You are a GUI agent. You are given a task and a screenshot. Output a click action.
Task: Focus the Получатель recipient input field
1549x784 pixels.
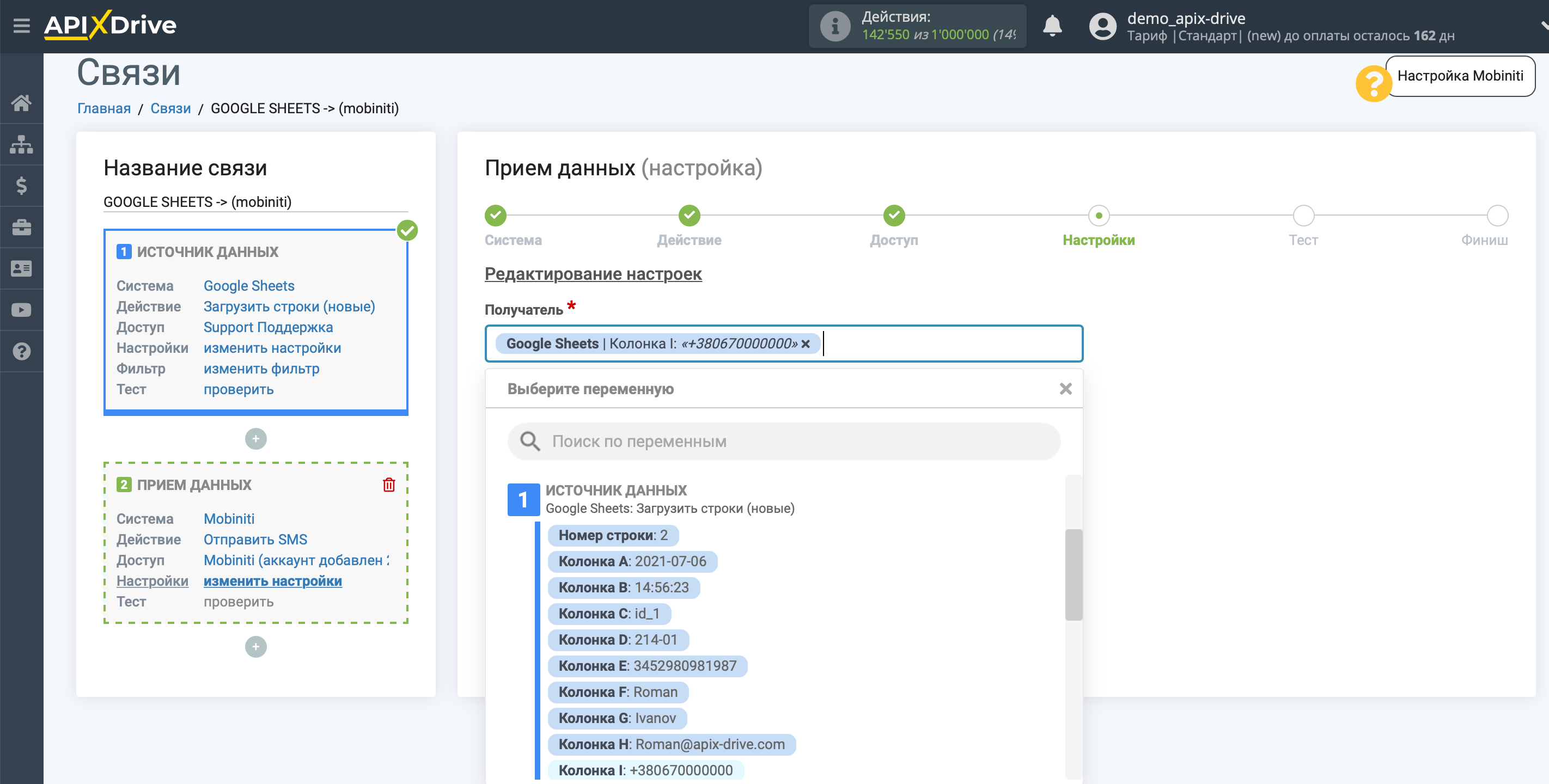coord(784,344)
